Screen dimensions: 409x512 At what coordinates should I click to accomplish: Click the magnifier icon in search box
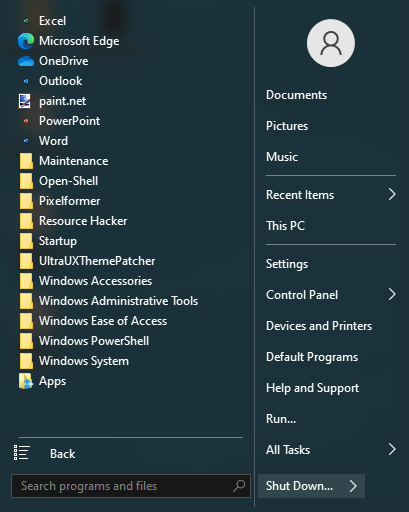239,486
